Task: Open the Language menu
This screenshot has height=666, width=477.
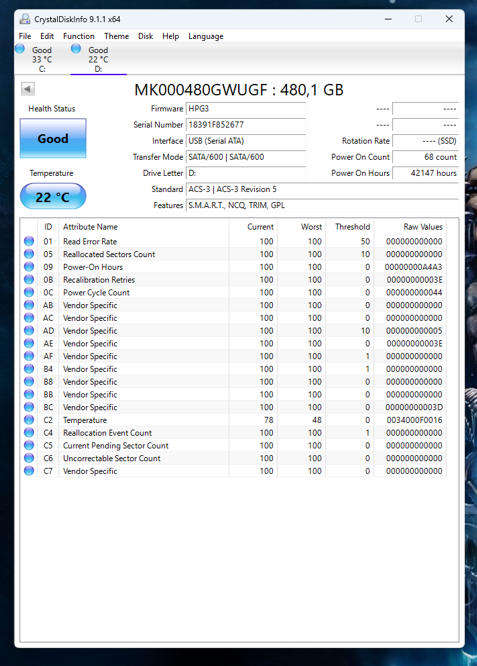Action: click(206, 37)
